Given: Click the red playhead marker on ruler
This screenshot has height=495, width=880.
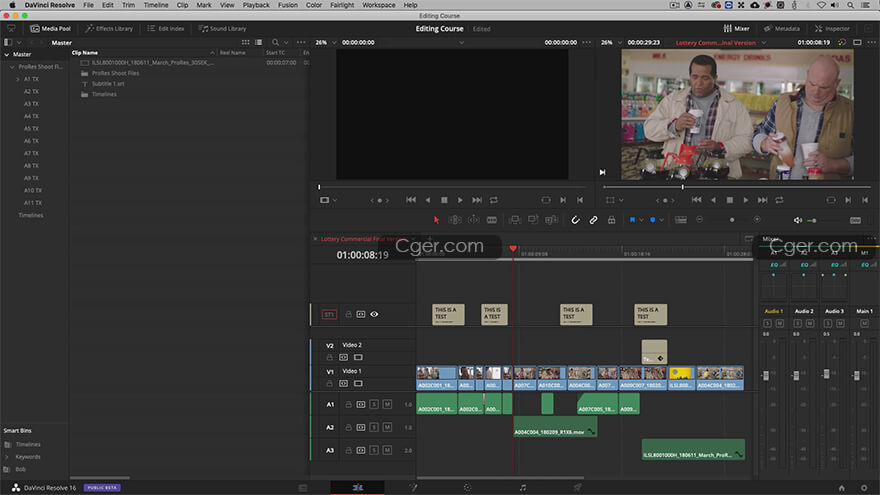Looking at the screenshot, I should click(x=513, y=248).
